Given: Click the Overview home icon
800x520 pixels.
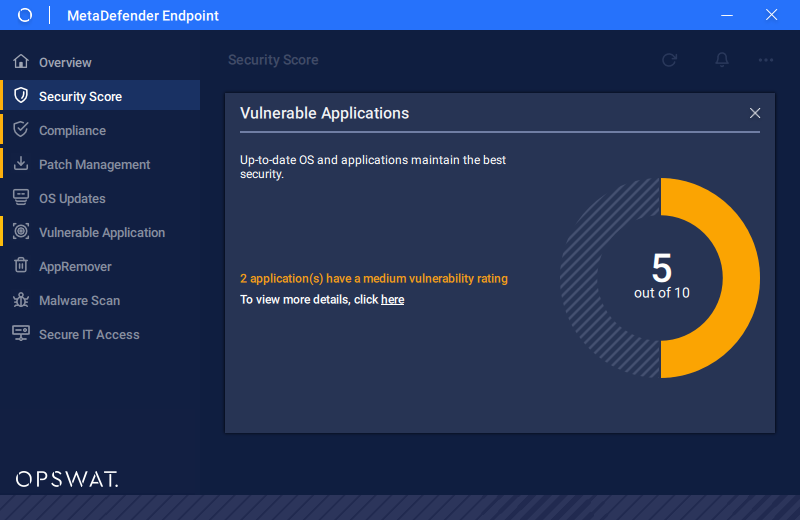Looking at the screenshot, I should click(21, 61).
